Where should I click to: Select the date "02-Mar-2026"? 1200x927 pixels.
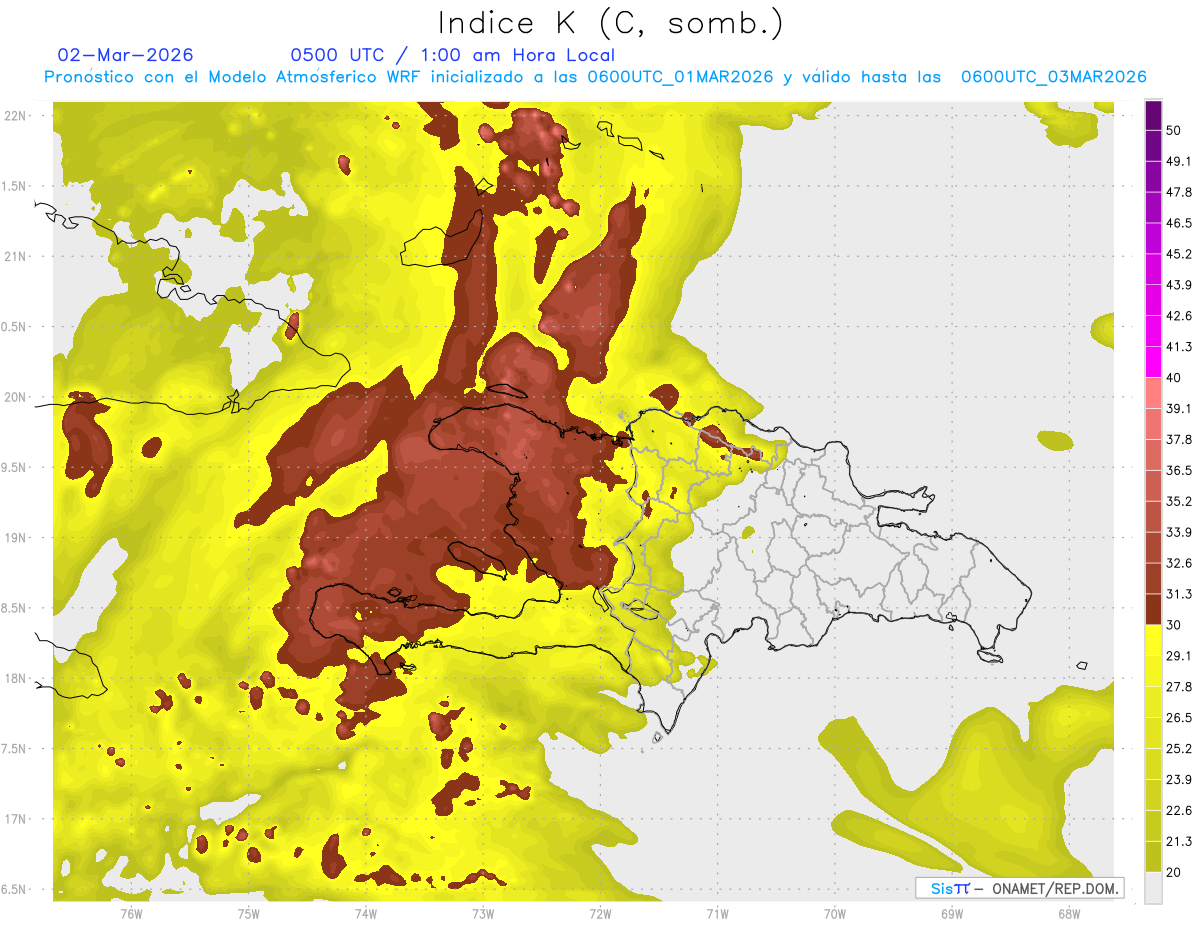click(x=126, y=55)
